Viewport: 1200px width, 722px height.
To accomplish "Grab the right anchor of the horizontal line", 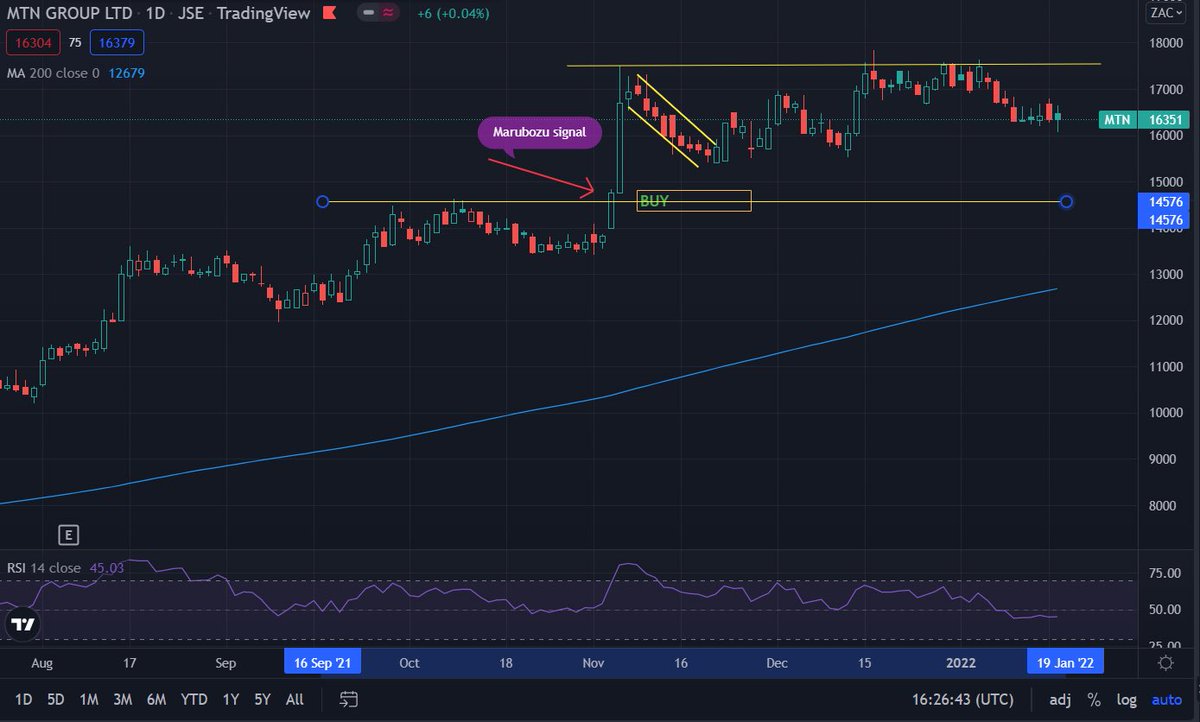I will tap(1066, 202).
